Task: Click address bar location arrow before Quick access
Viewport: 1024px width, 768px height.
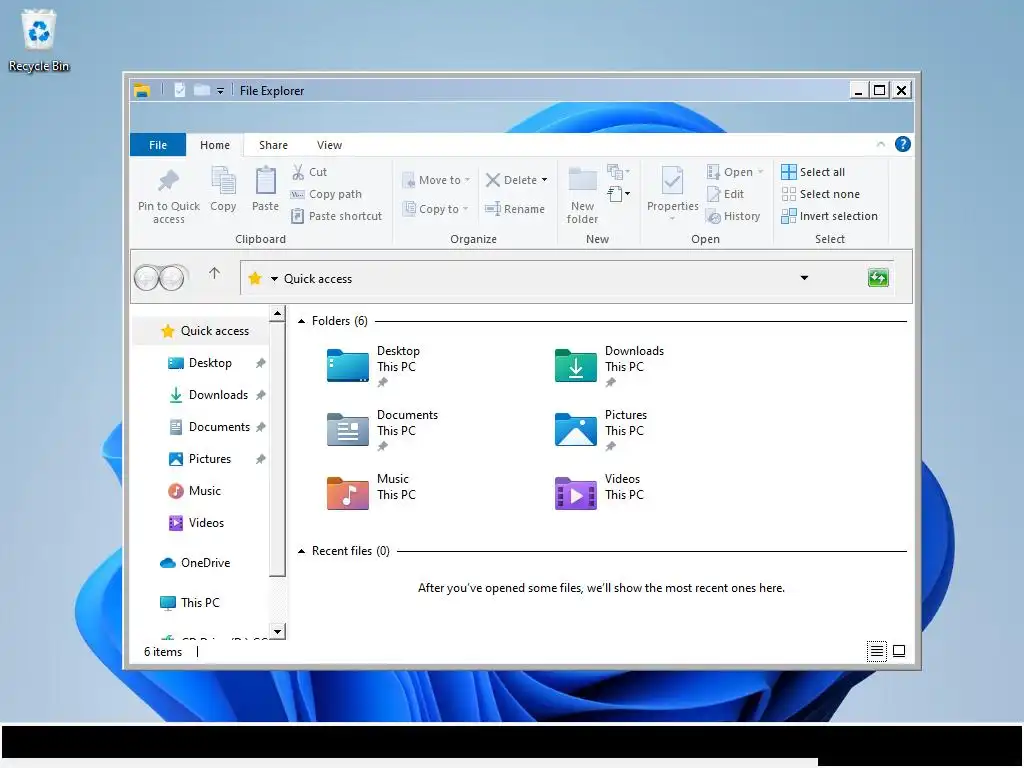Action: (x=274, y=279)
